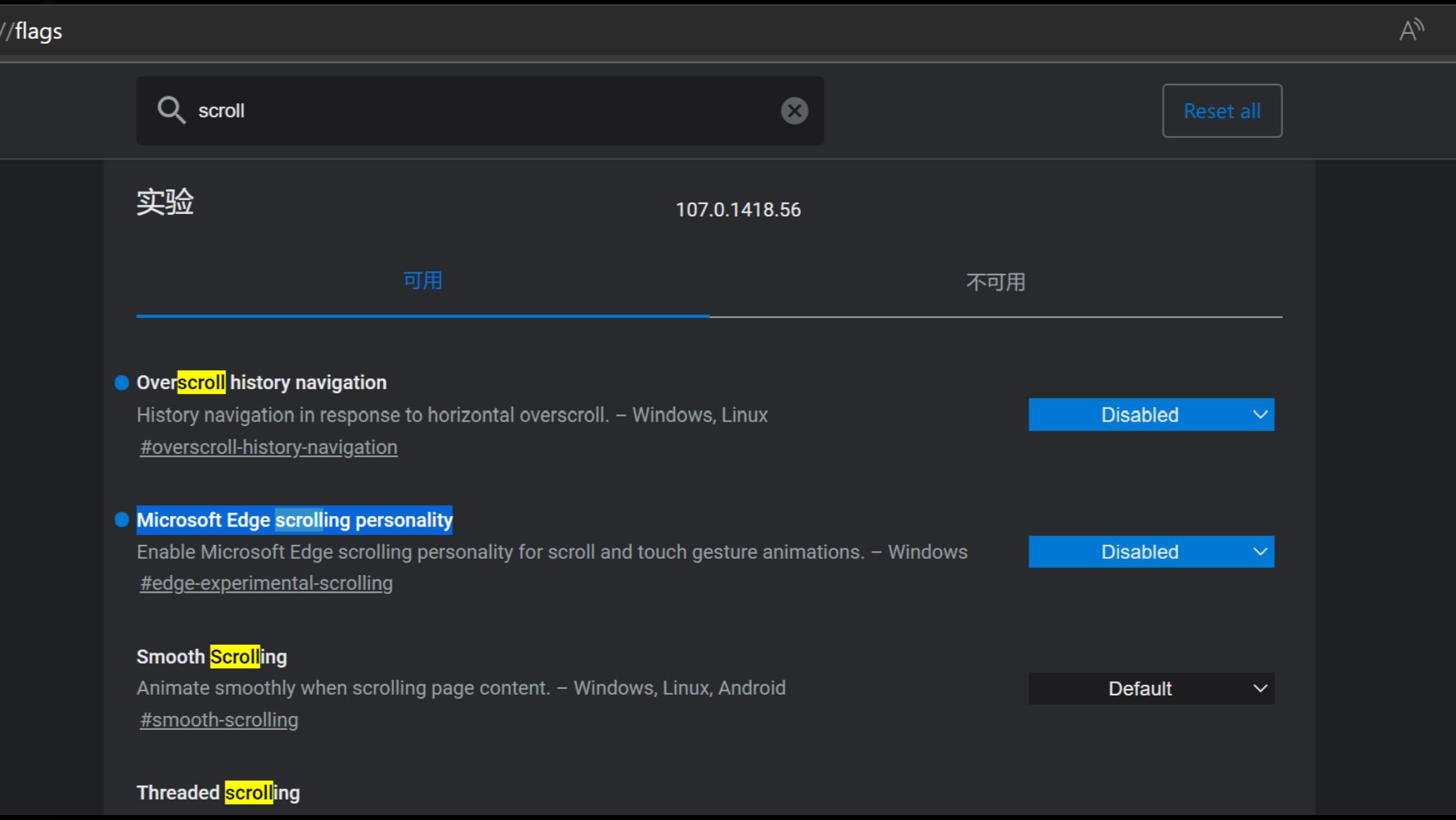Click version number 107.0.1418.56
Viewport: 1456px width, 820px height.
click(x=738, y=210)
